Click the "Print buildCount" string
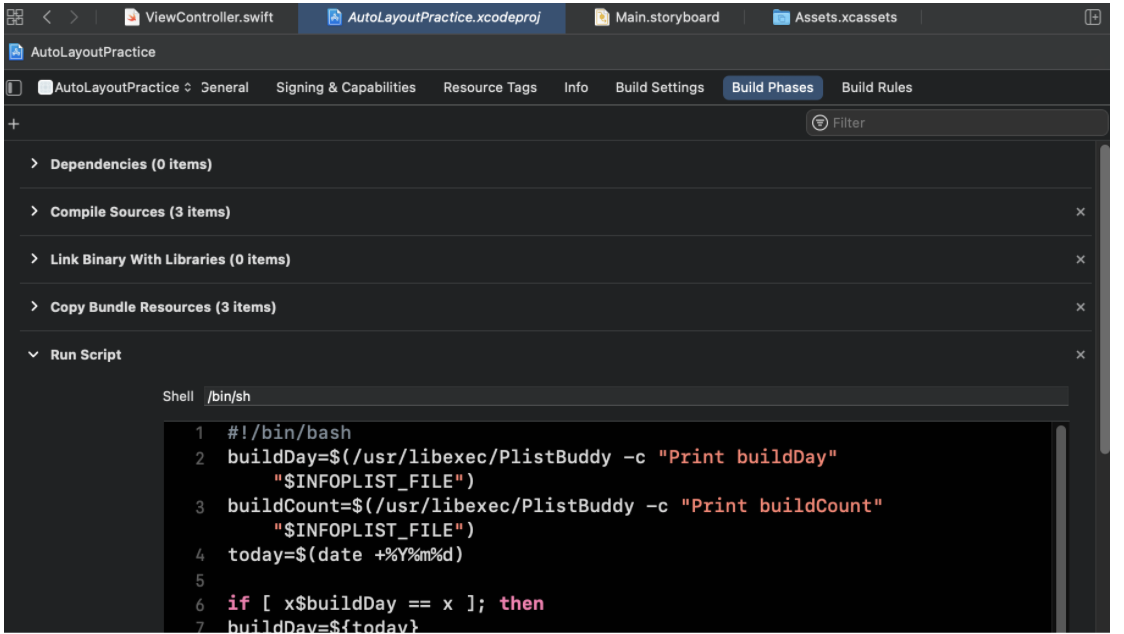The image size is (1124, 634). click(x=781, y=506)
